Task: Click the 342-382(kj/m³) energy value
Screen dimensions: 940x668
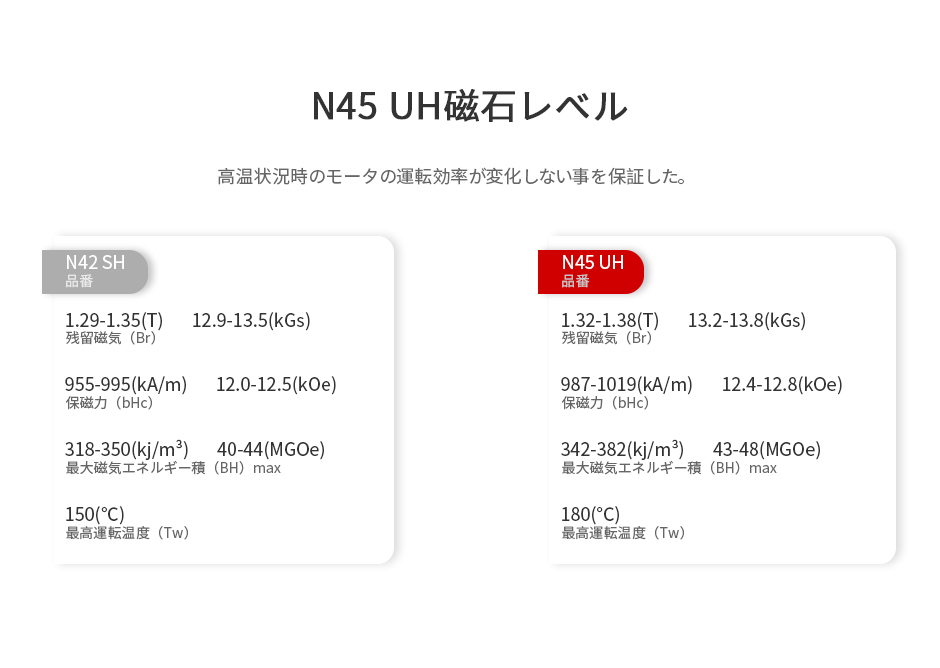Action: (x=622, y=449)
